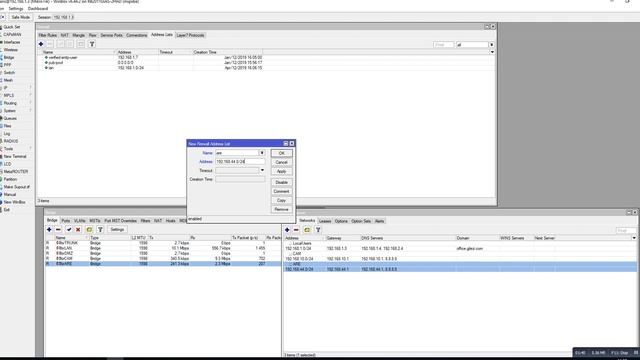Open the 'all' filter dropdown in Firewall window
Image resolution: width=640 pixels, height=360 pixels.
click(x=491, y=44)
